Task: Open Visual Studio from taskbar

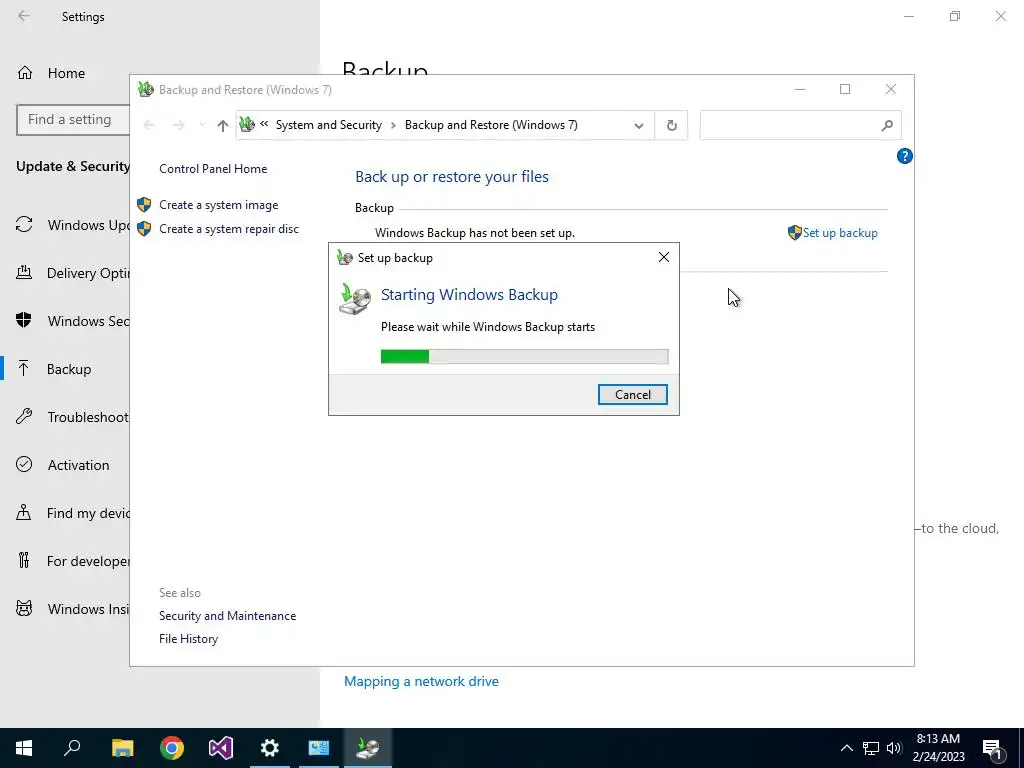Action: 221,748
